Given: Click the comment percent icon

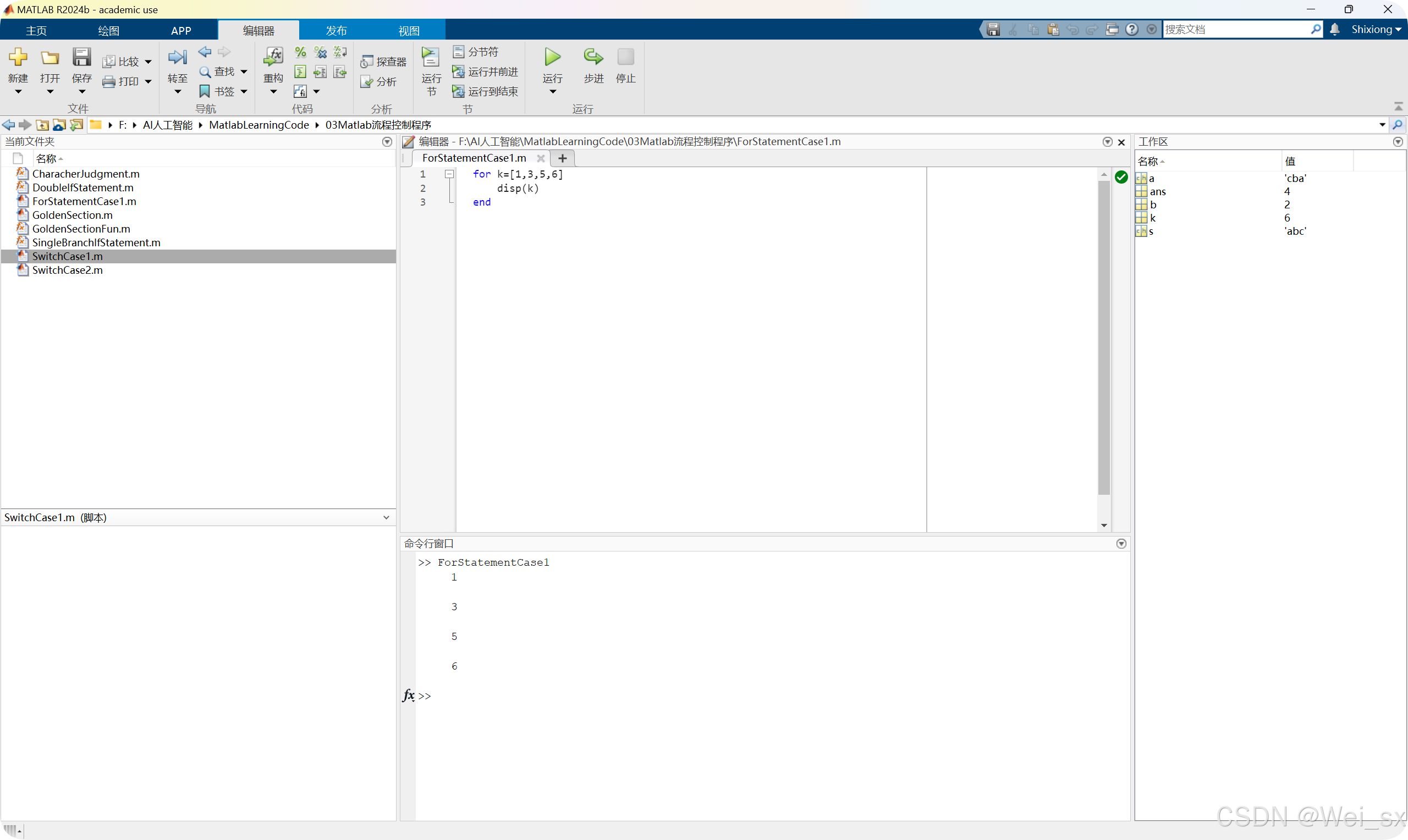Looking at the screenshot, I should click(300, 52).
